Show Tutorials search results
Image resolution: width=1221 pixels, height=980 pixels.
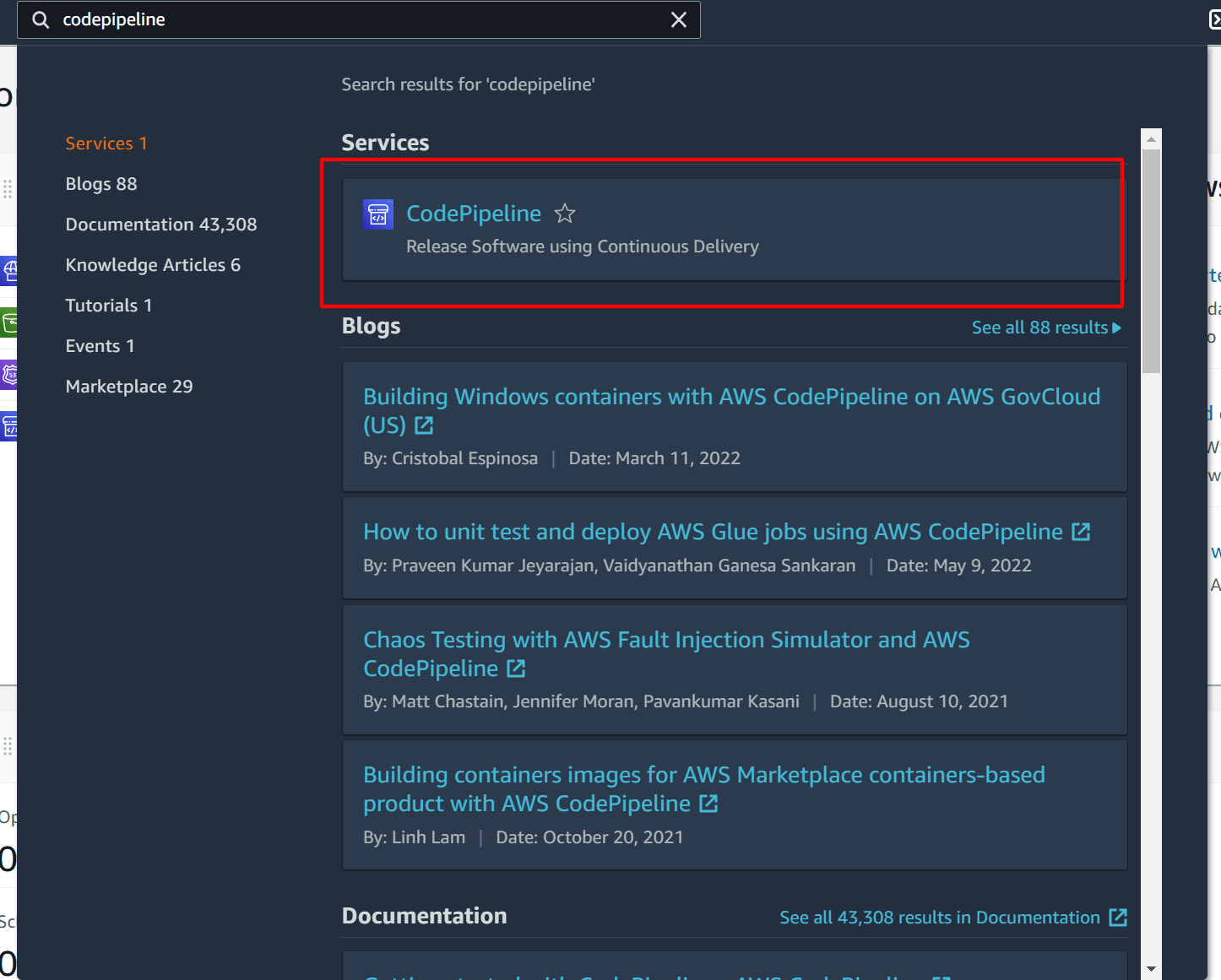(x=108, y=305)
